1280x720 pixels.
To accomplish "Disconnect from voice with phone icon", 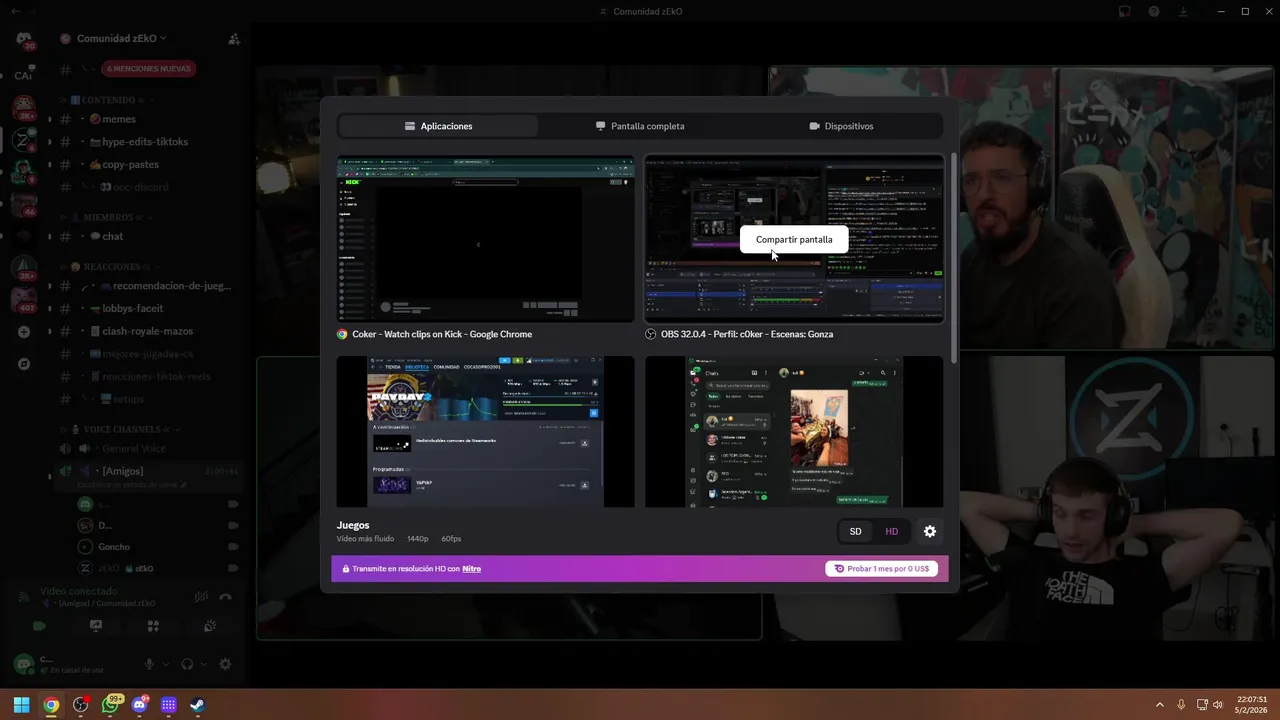I will [226, 597].
